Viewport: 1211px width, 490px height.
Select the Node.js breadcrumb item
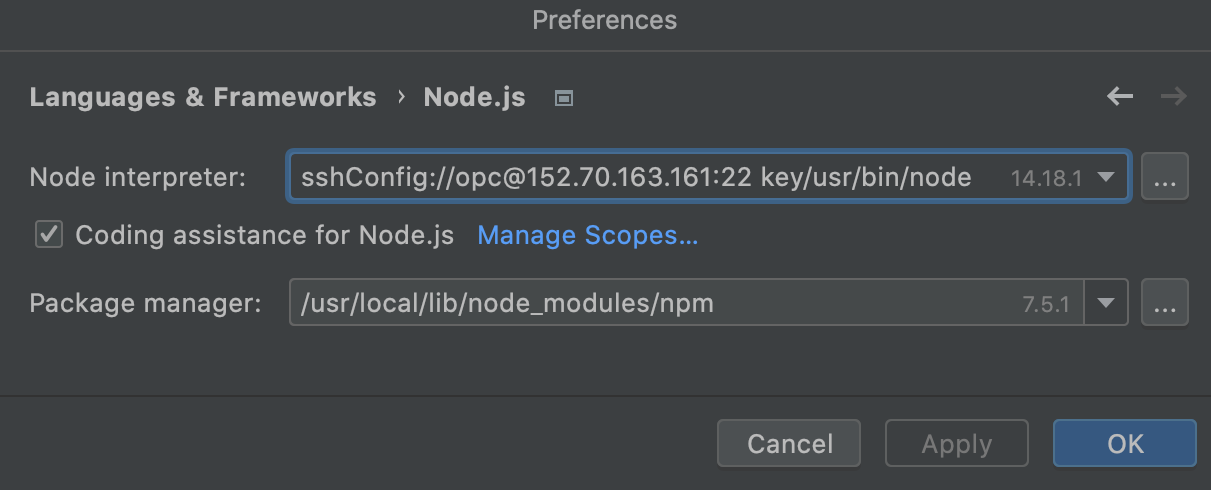(x=474, y=97)
